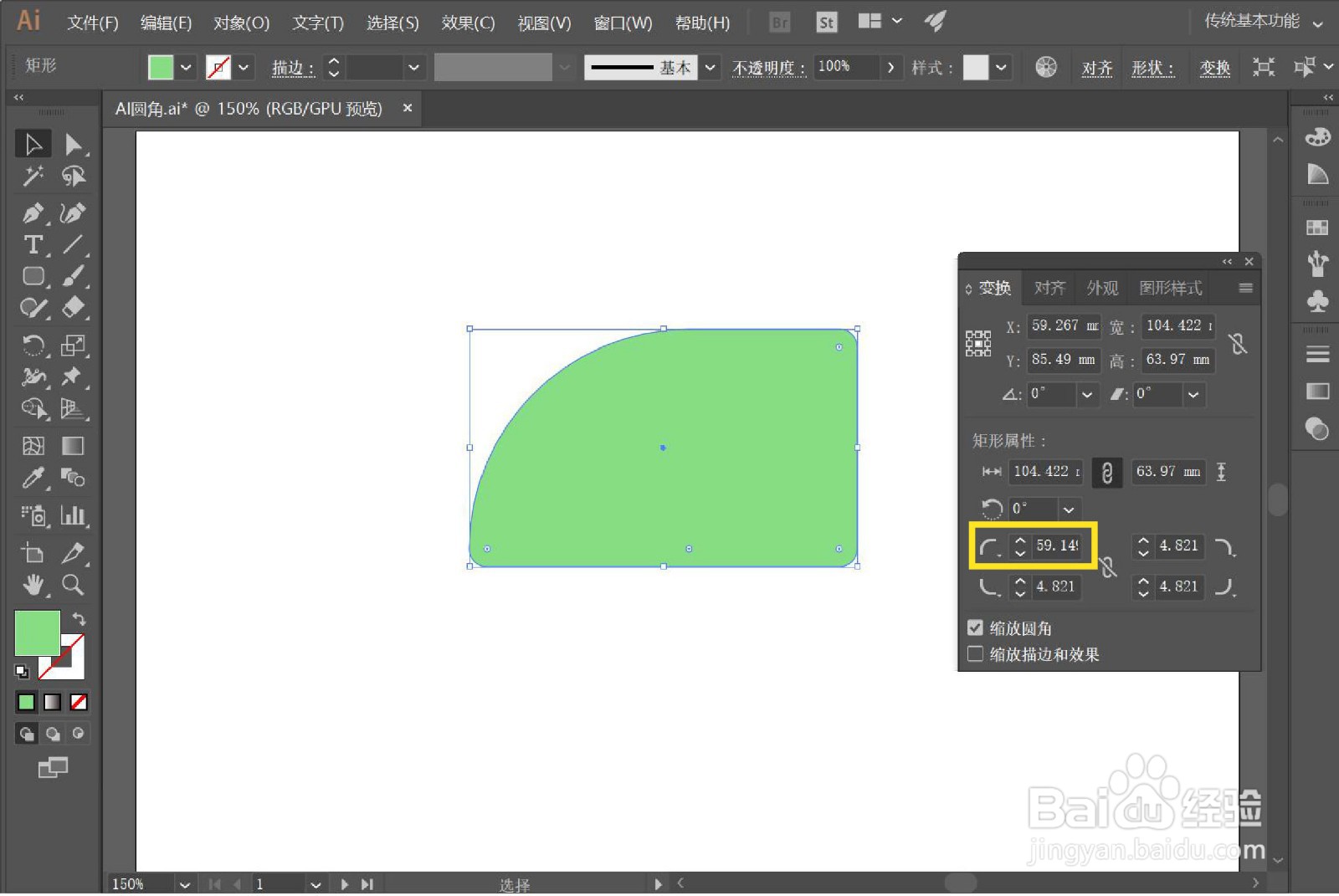Switch to the 外观 panel tab
This screenshot has height=896, width=1339.
point(1102,288)
